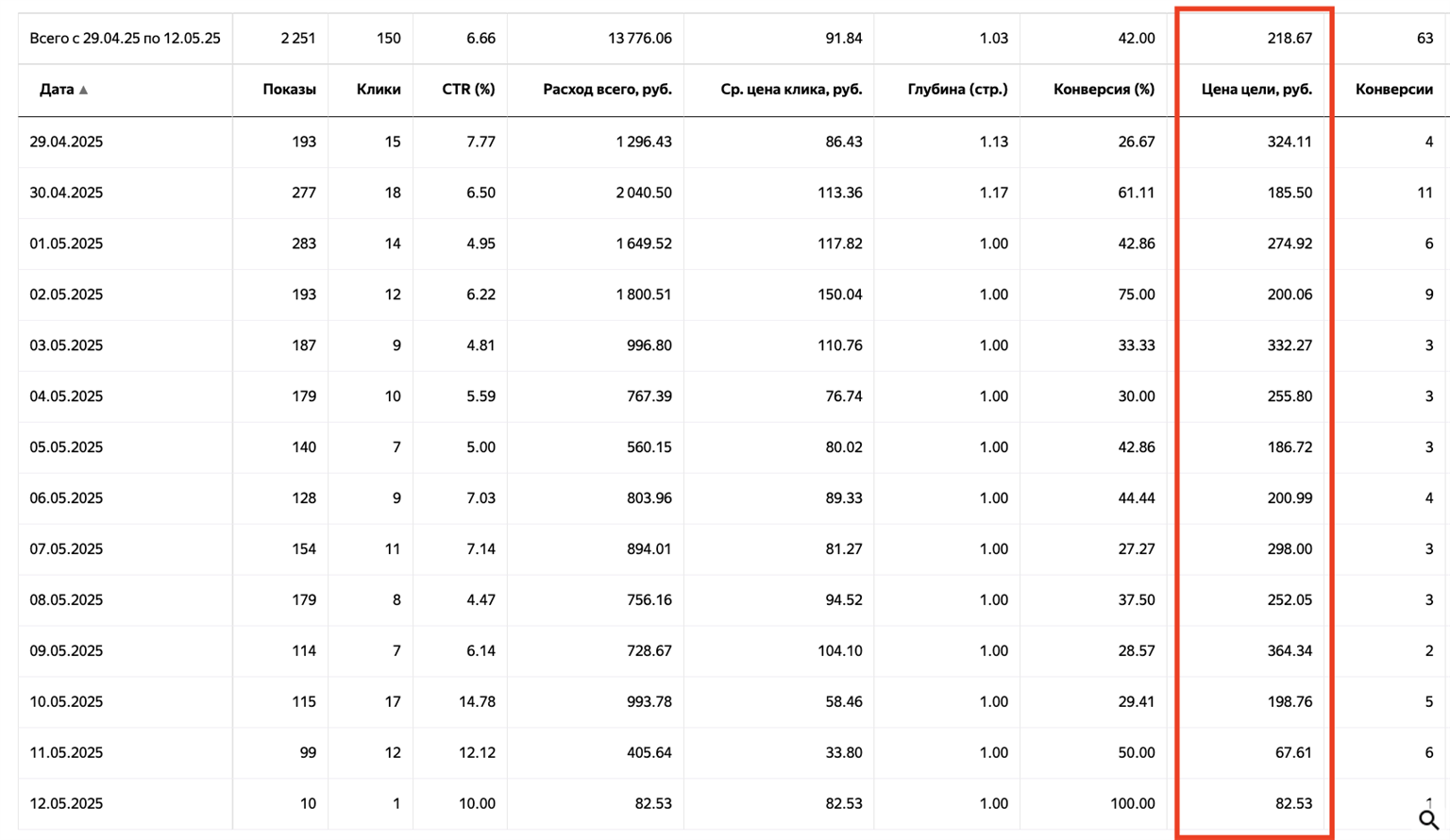Click goal price 364.34 for 09.05.2025
The image size is (1450, 840).
[1290, 651]
